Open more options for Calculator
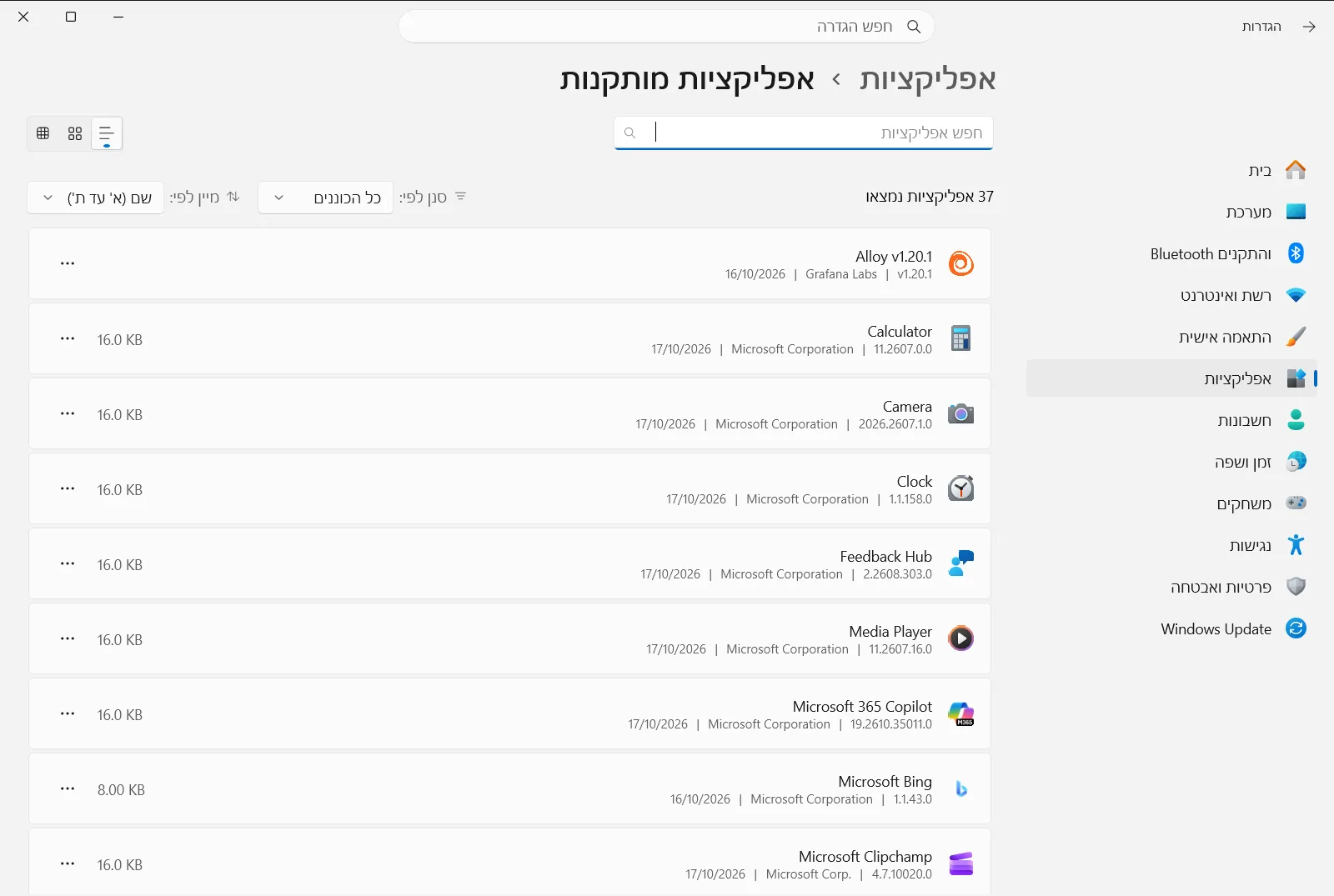1334x896 pixels. click(x=68, y=338)
